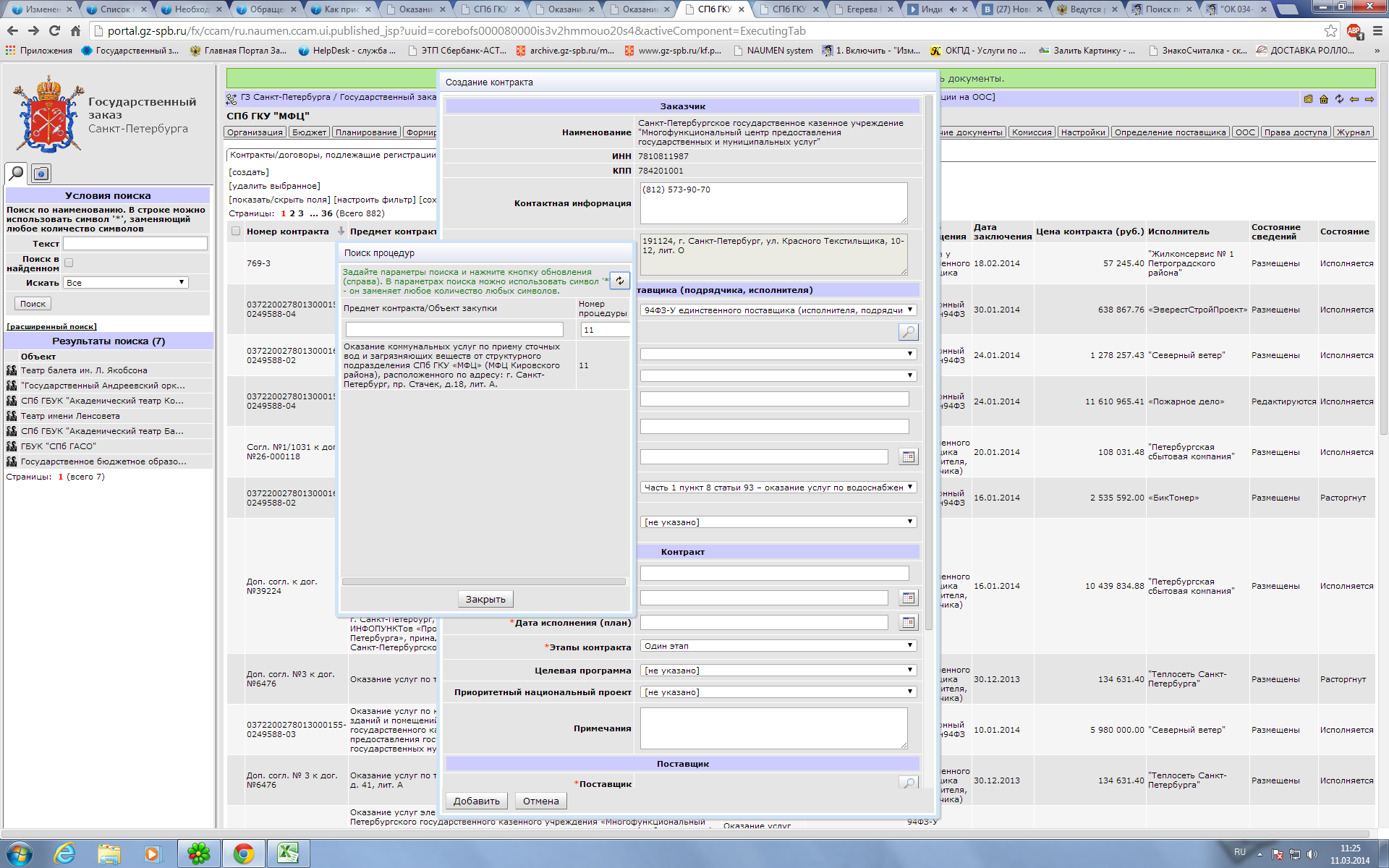
Task: Open the Приоритетный национальный проект dropdown
Action: coord(778,692)
